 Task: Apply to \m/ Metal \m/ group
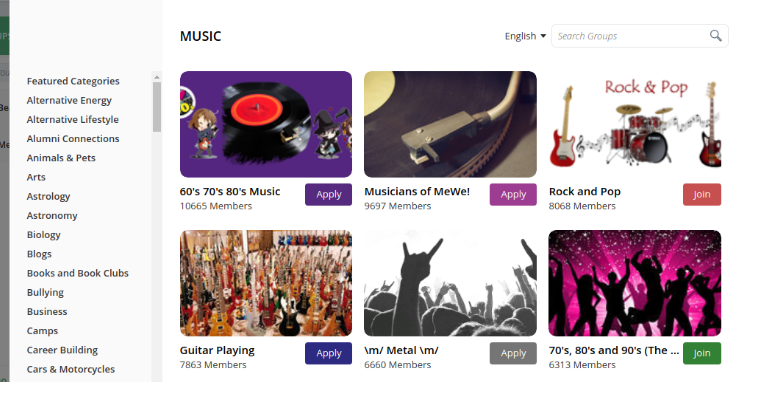coord(513,353)
